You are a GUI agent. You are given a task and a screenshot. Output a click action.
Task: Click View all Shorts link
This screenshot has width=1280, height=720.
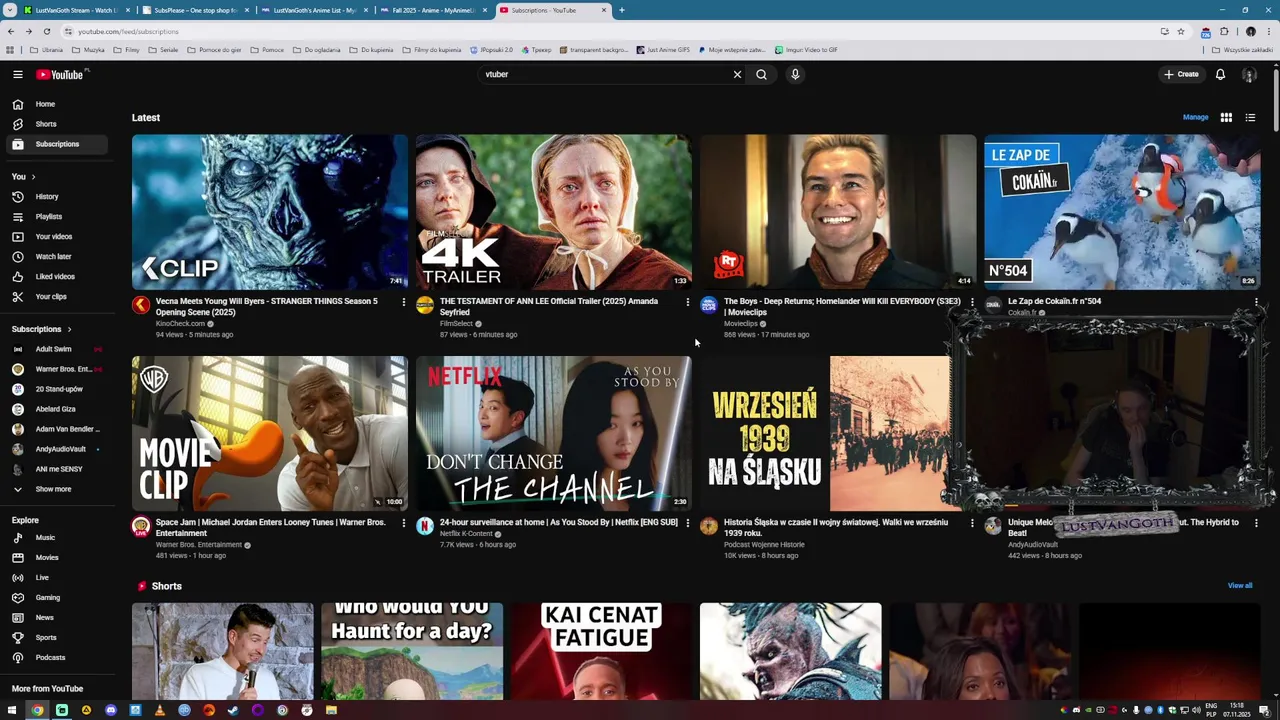(x=1239, y=586)
